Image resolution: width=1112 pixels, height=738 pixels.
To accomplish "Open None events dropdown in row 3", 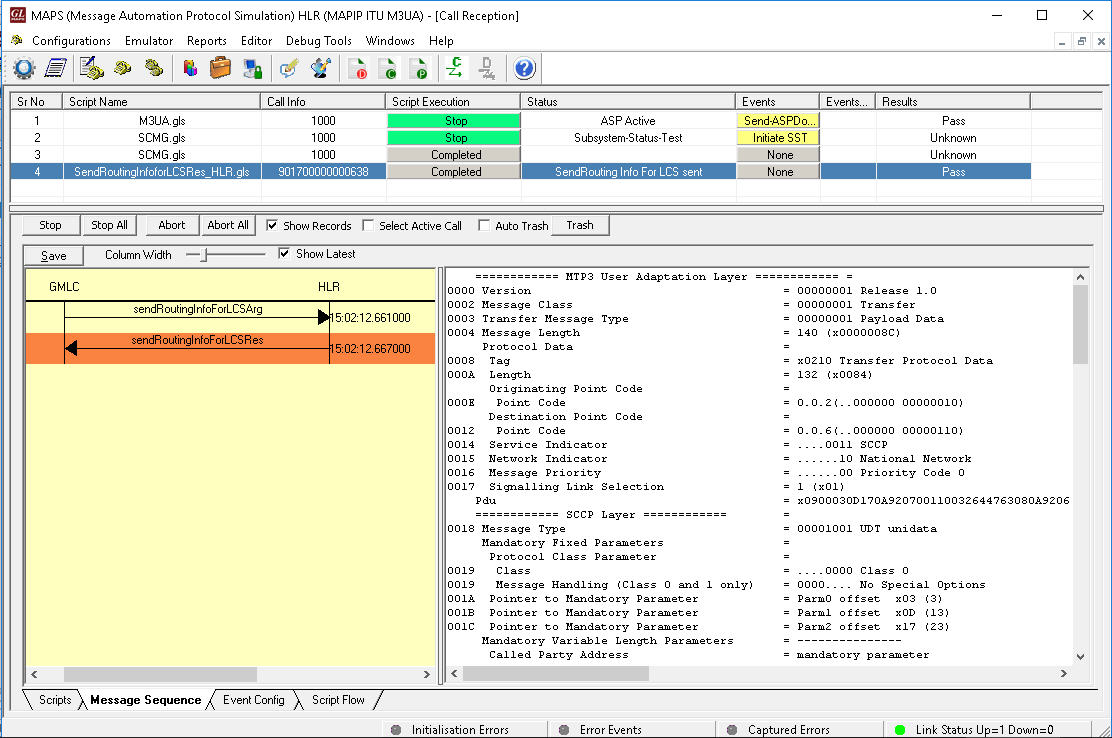I will (778, 155).
